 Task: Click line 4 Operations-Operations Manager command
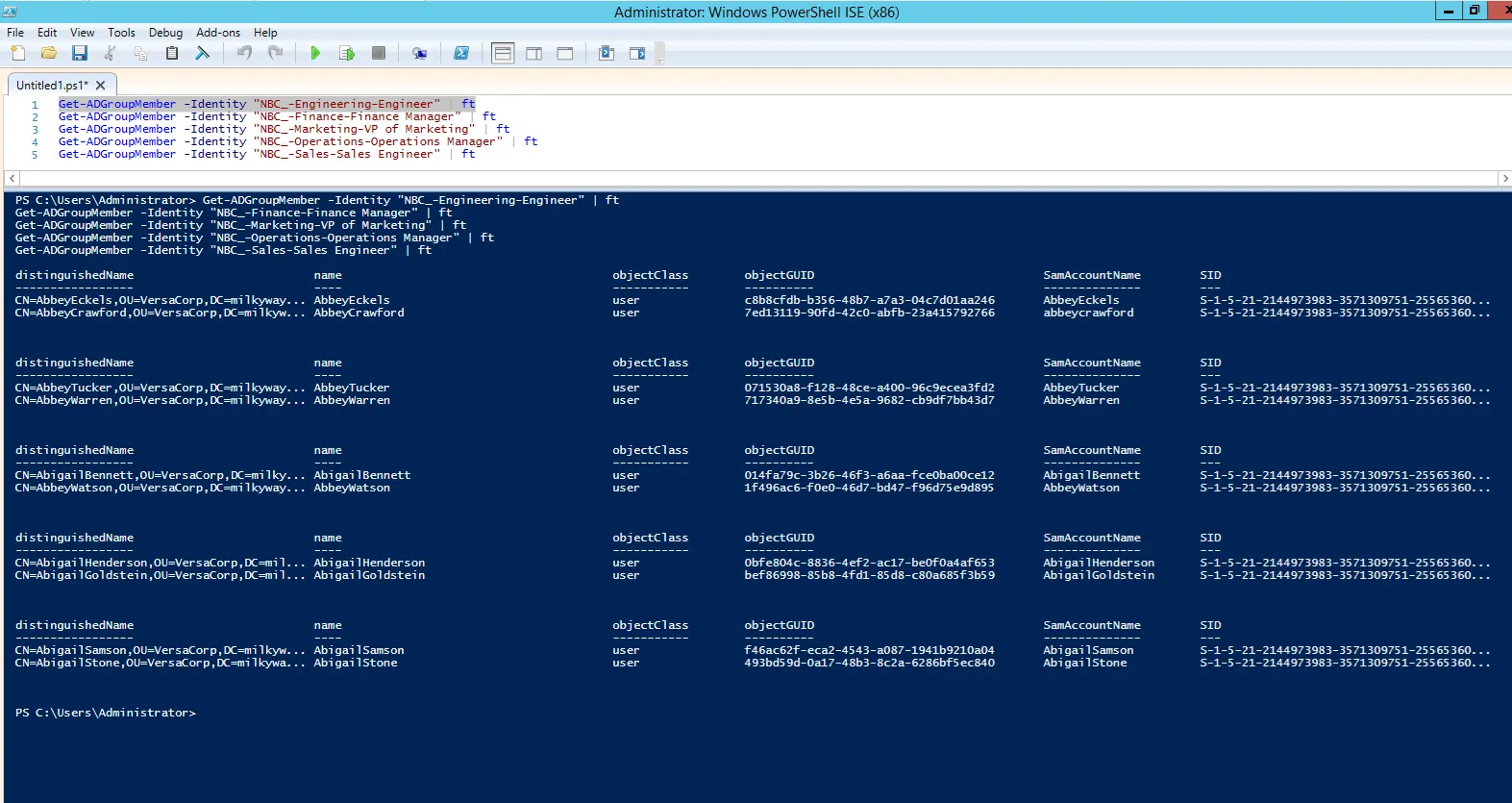coord(298,141)
